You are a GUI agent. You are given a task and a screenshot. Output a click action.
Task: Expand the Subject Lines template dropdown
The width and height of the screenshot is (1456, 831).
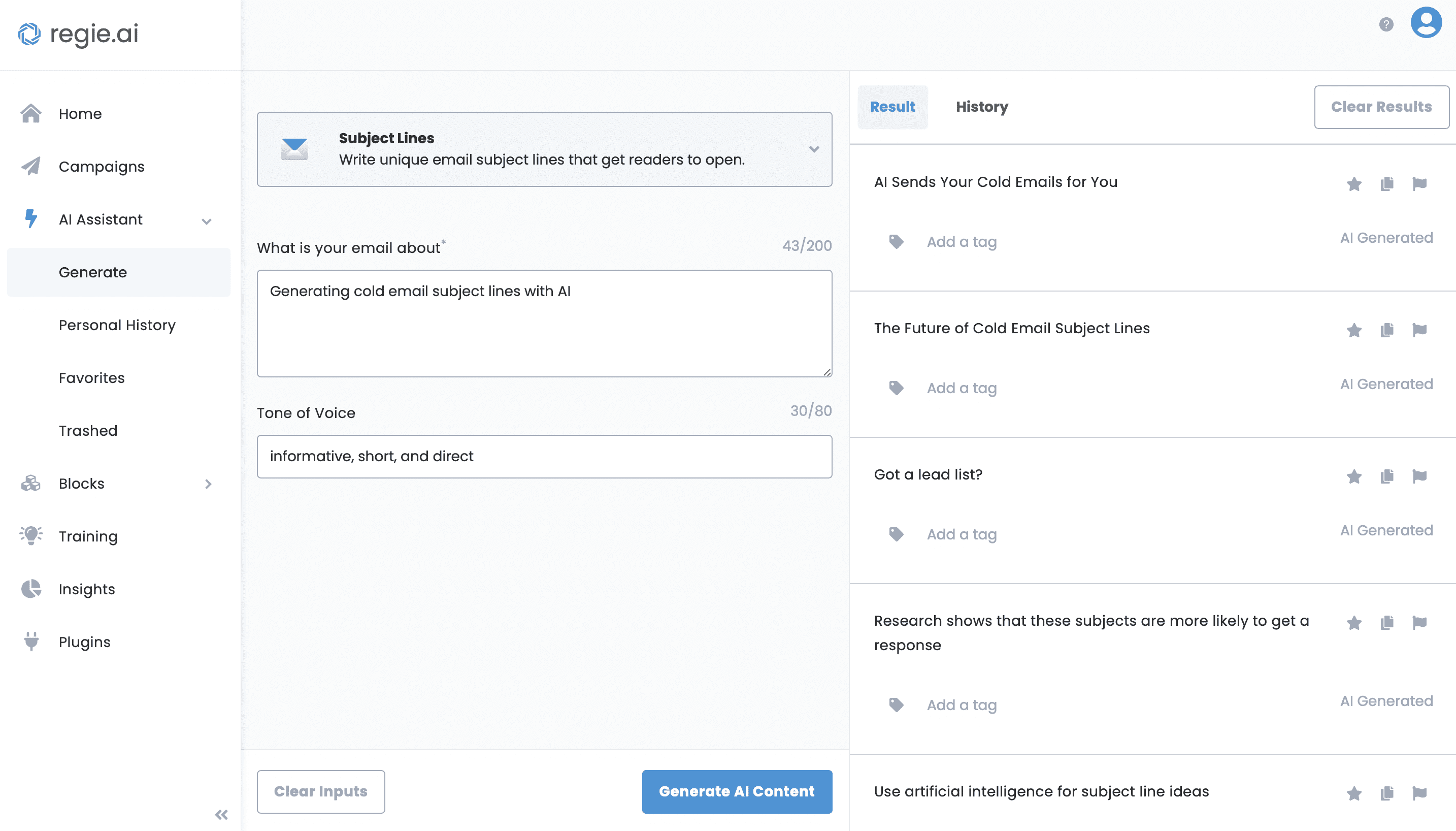pos(814,149)
